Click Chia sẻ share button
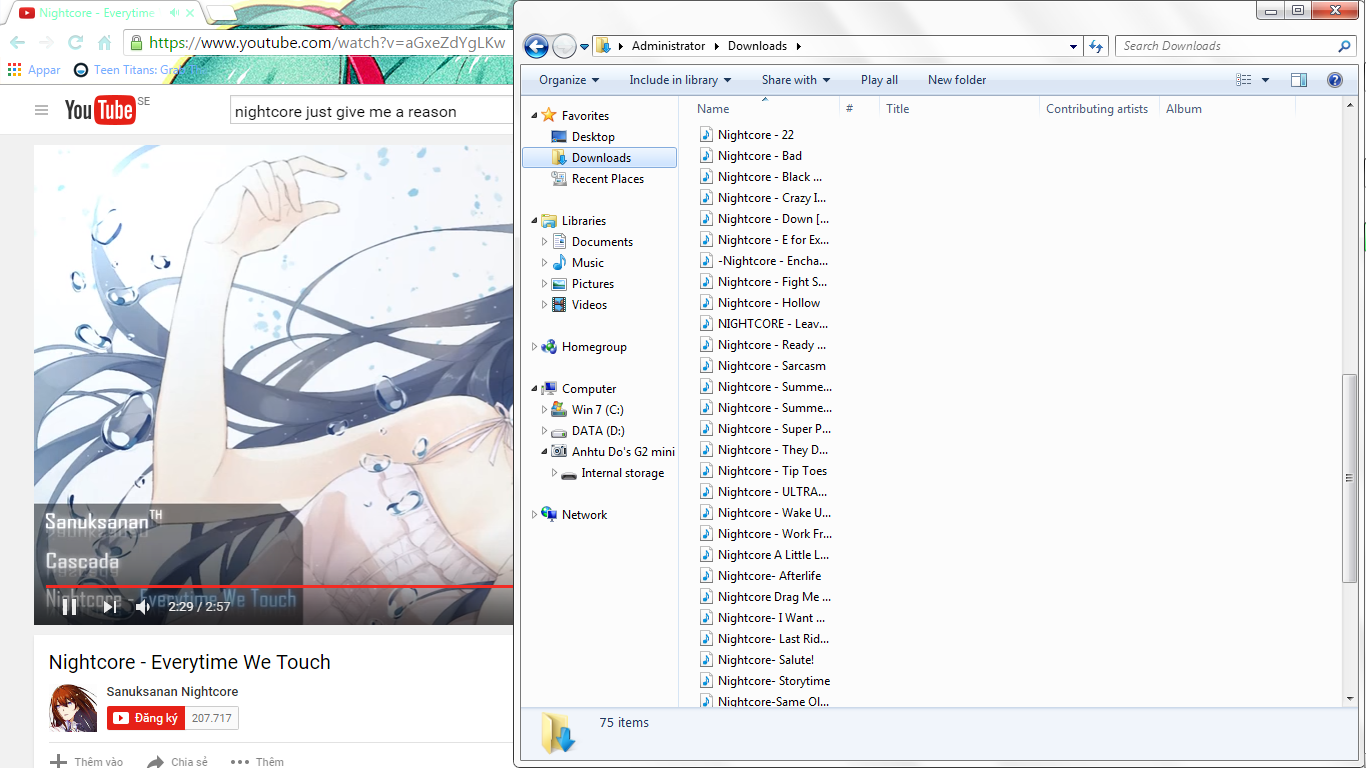The width and height of the screenshot is (1366, 768). click(x=178, y=762)
